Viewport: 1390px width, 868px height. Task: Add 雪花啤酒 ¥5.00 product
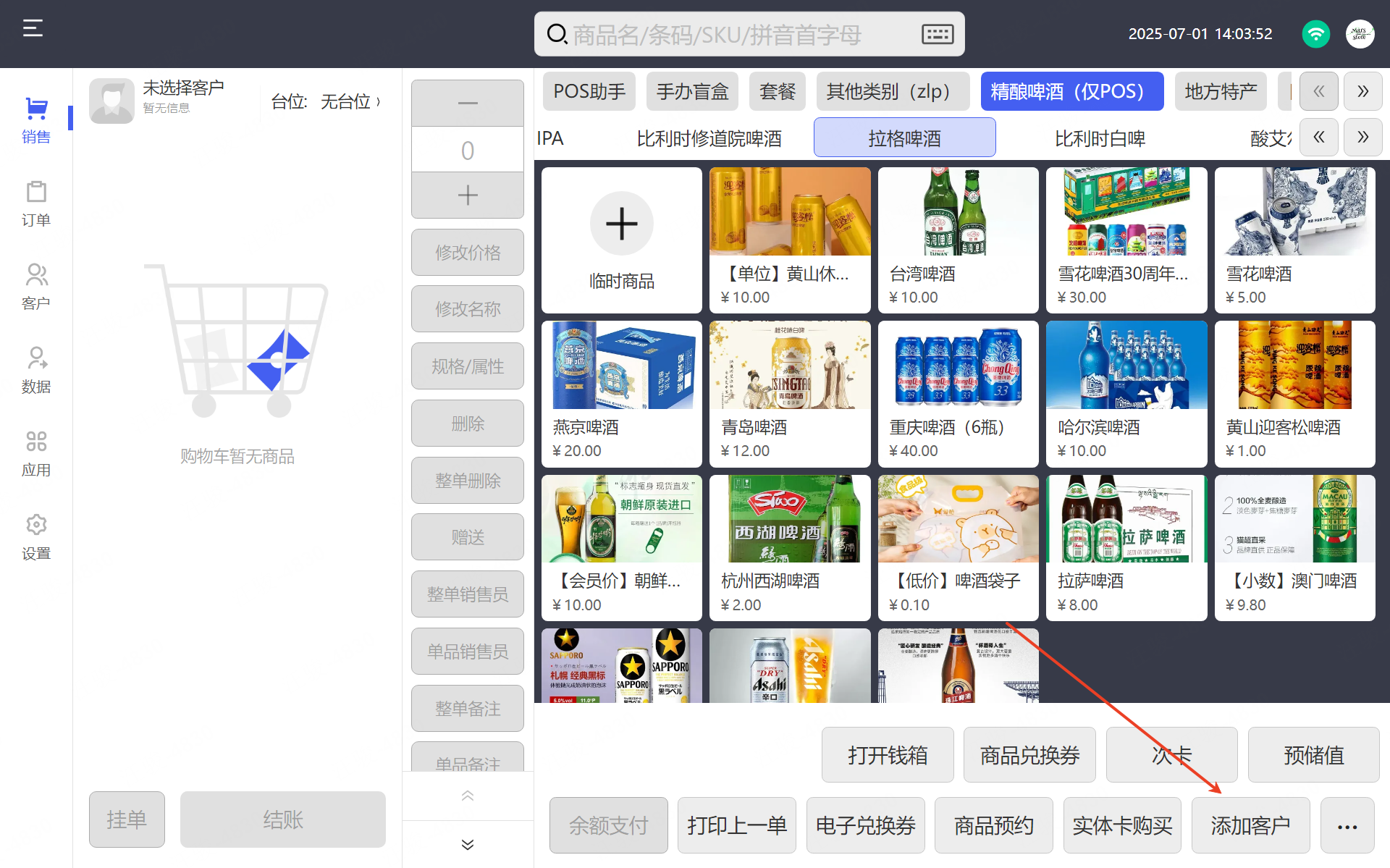[1294, 240]
